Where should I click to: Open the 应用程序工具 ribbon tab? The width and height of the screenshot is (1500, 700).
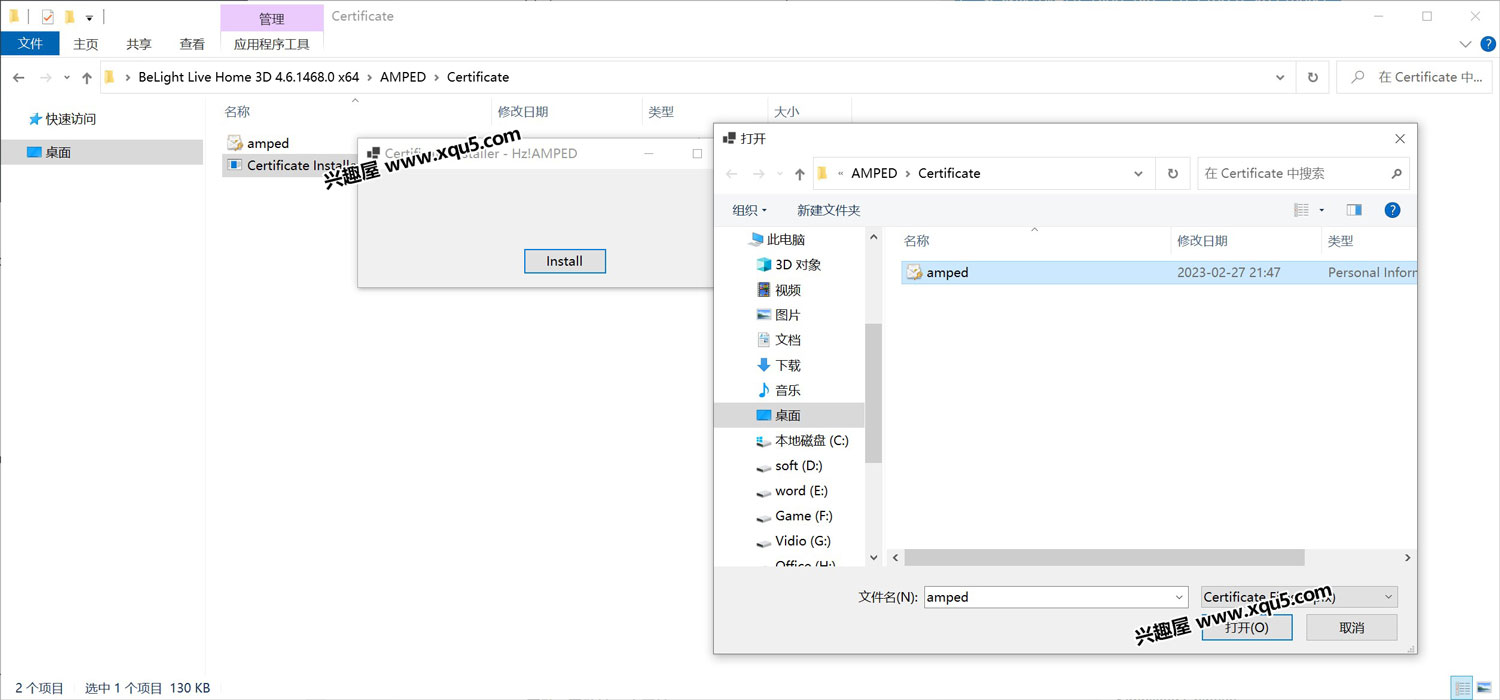272,44
